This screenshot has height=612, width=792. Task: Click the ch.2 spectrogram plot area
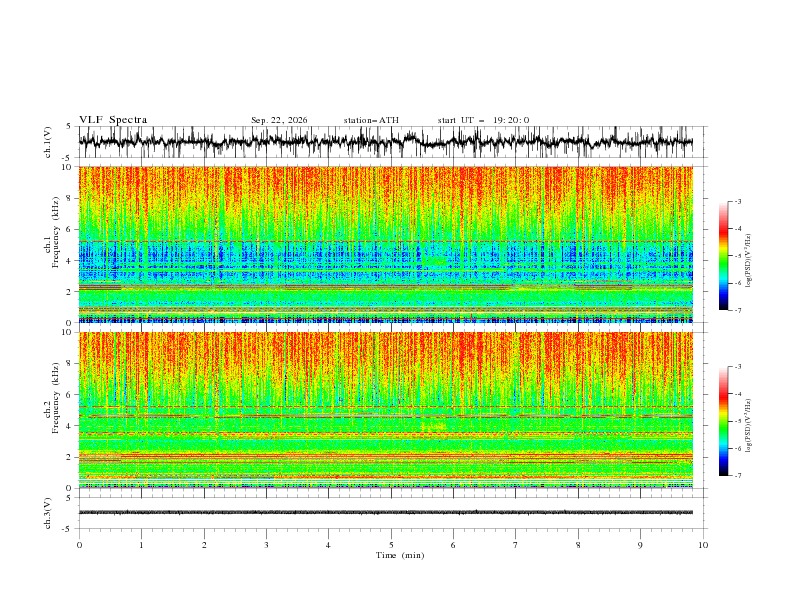pyautogui.click(x=385, y=410)
